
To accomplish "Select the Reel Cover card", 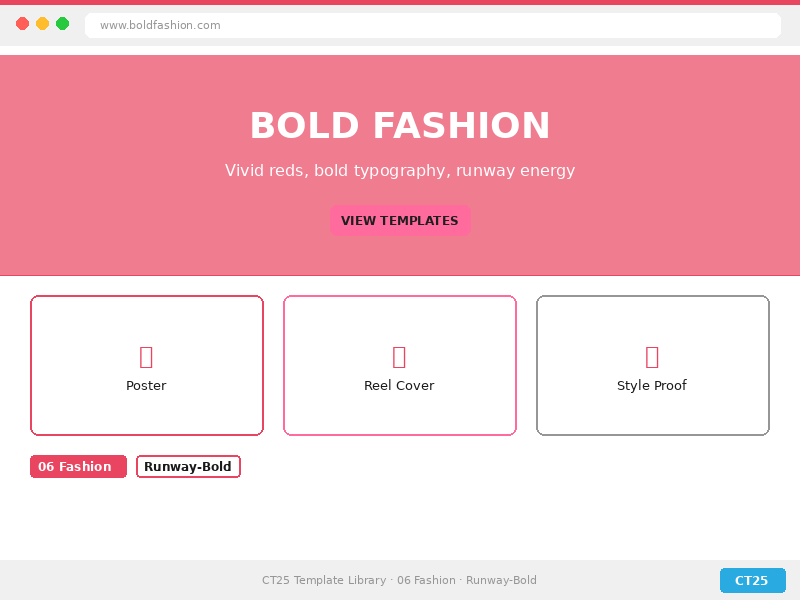I will point(399,365).
